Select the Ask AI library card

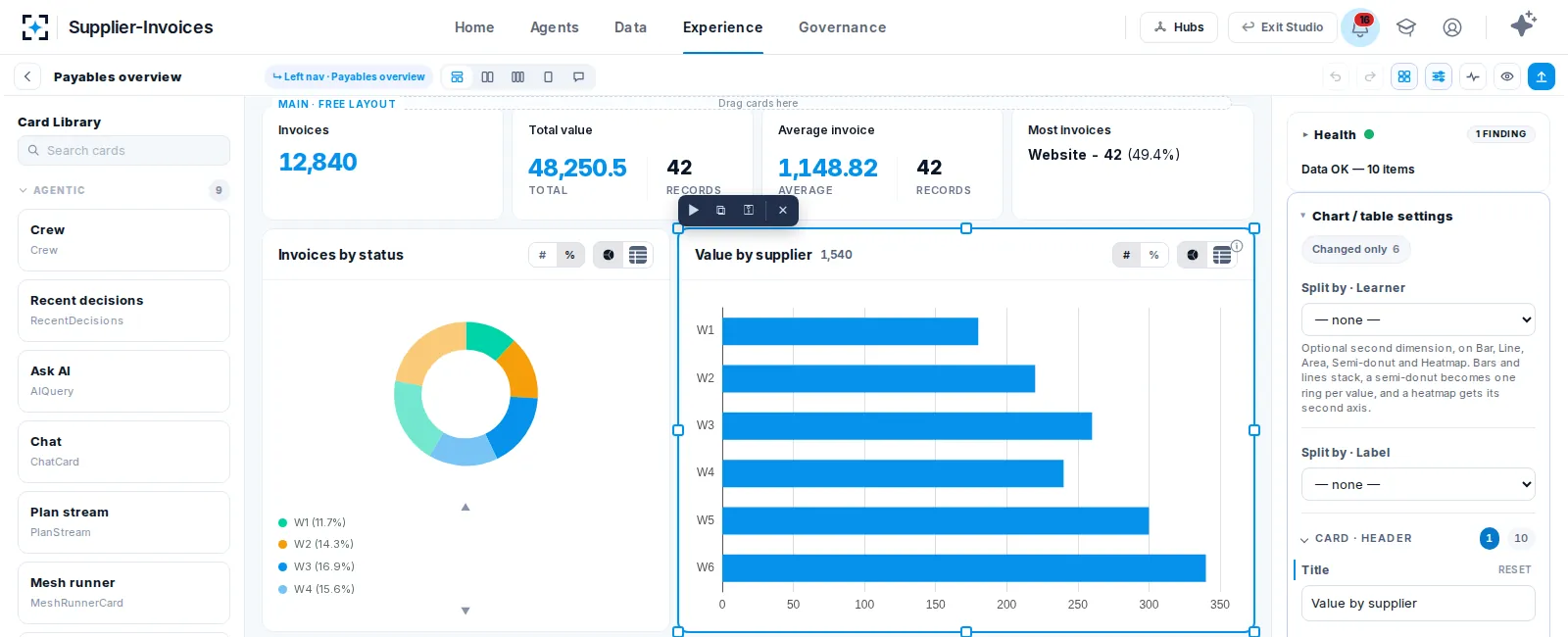point(123,381)
